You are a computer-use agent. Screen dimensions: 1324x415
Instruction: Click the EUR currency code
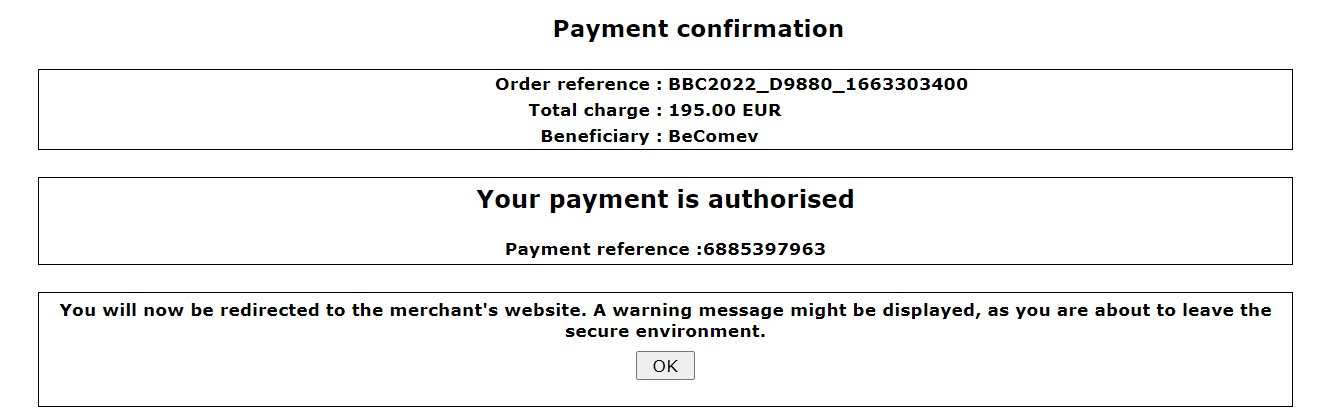(763, 110)
